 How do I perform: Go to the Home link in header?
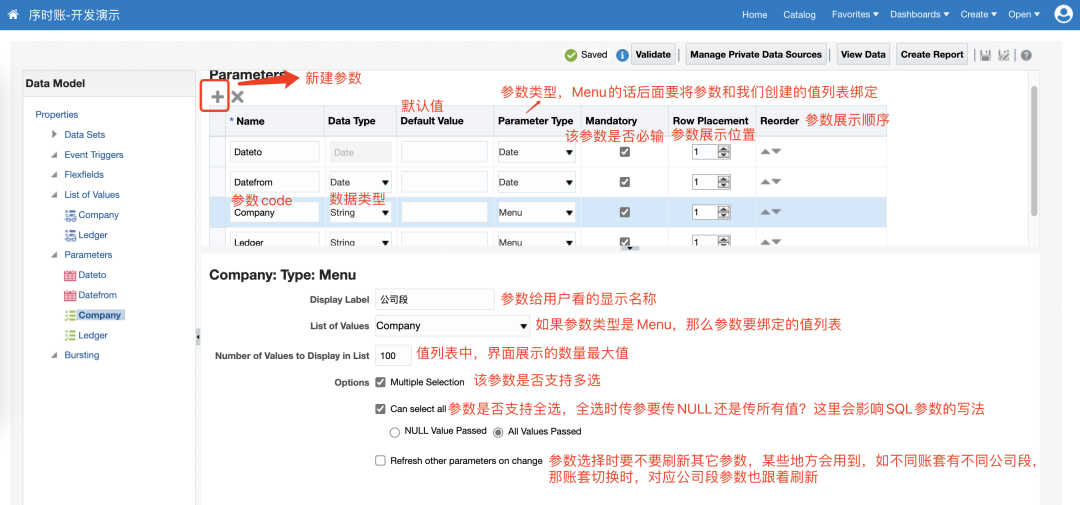click(x=754, y=14)
